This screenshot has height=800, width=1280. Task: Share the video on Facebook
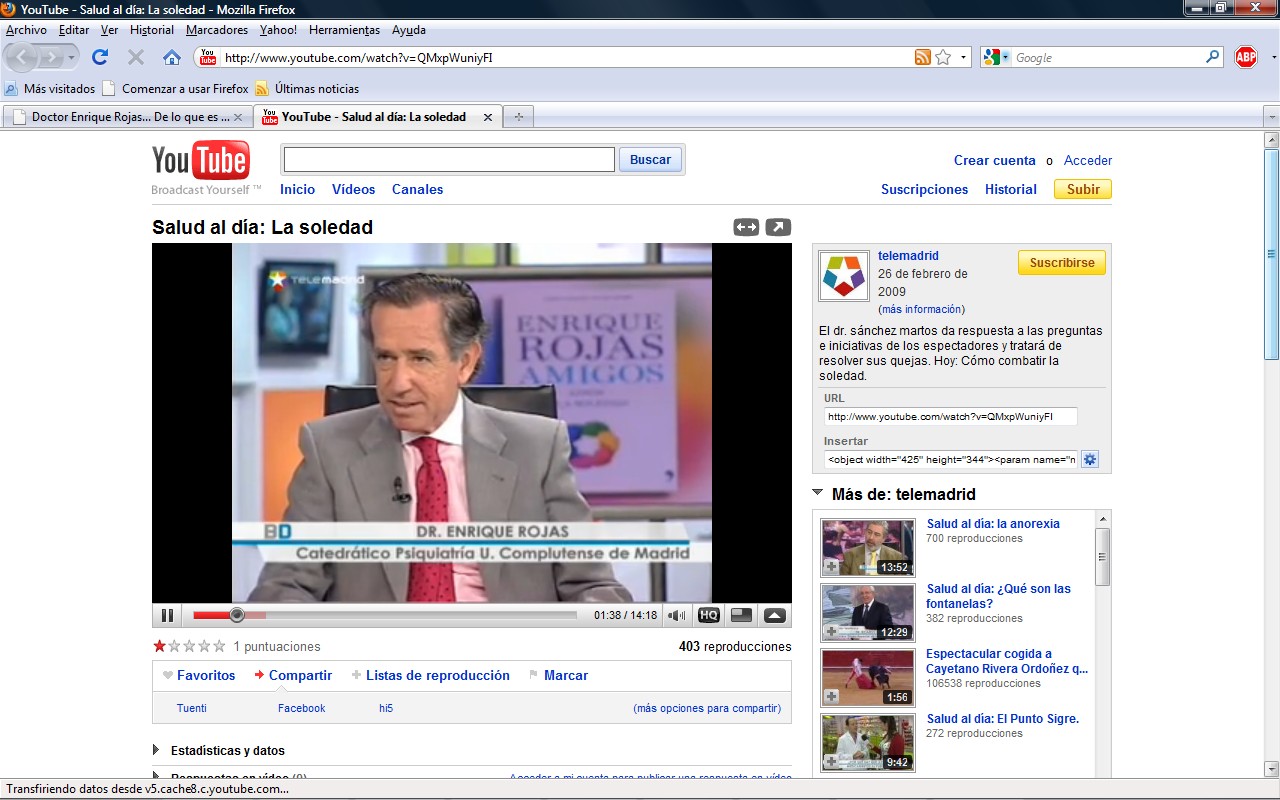pyautogui.click(x=301, y=708)
